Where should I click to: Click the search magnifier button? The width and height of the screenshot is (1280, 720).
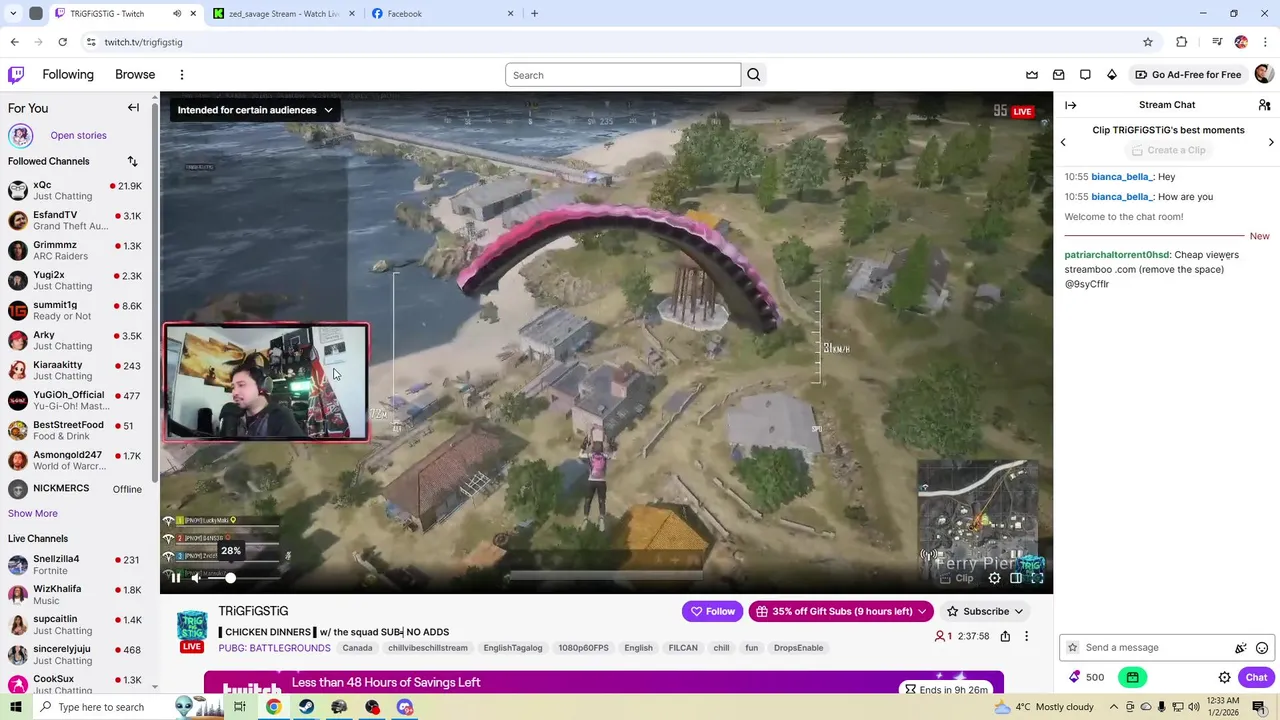pyautogui.click(x=754, y=75)
